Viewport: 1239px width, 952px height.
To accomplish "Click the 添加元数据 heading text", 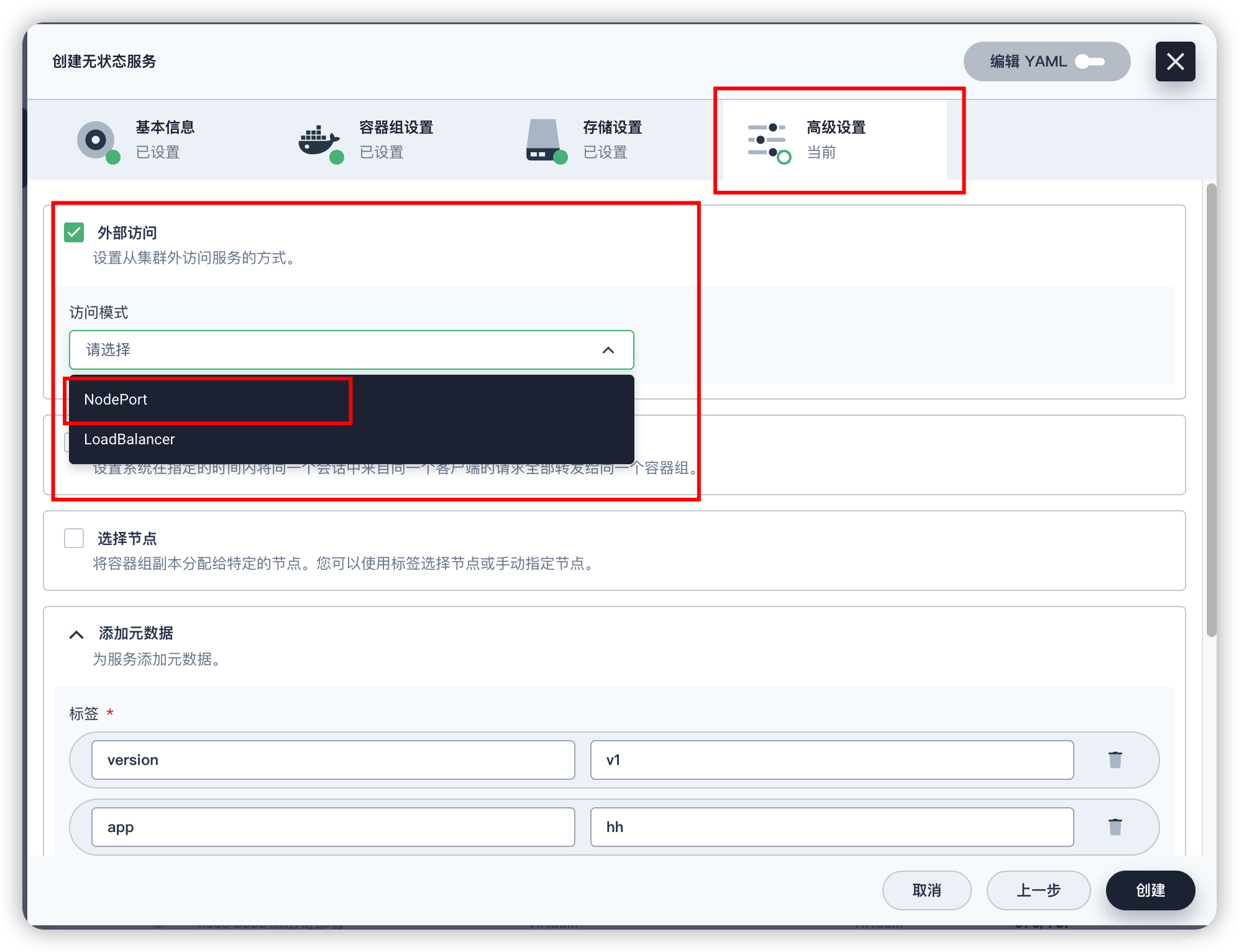I will pyautogui.click(x=136, y=633).
